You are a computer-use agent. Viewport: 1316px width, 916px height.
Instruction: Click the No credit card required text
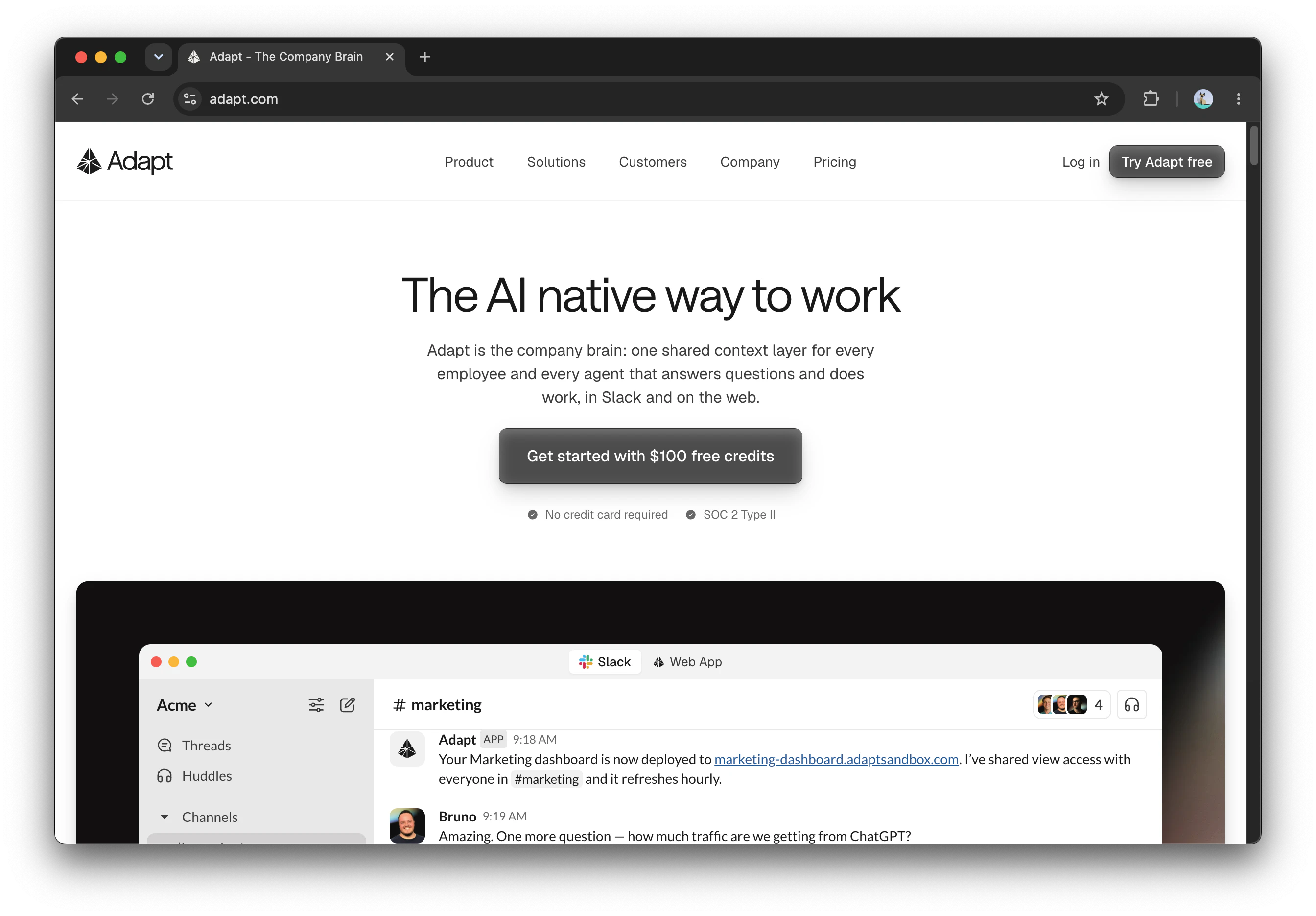(x=607, y=515)
